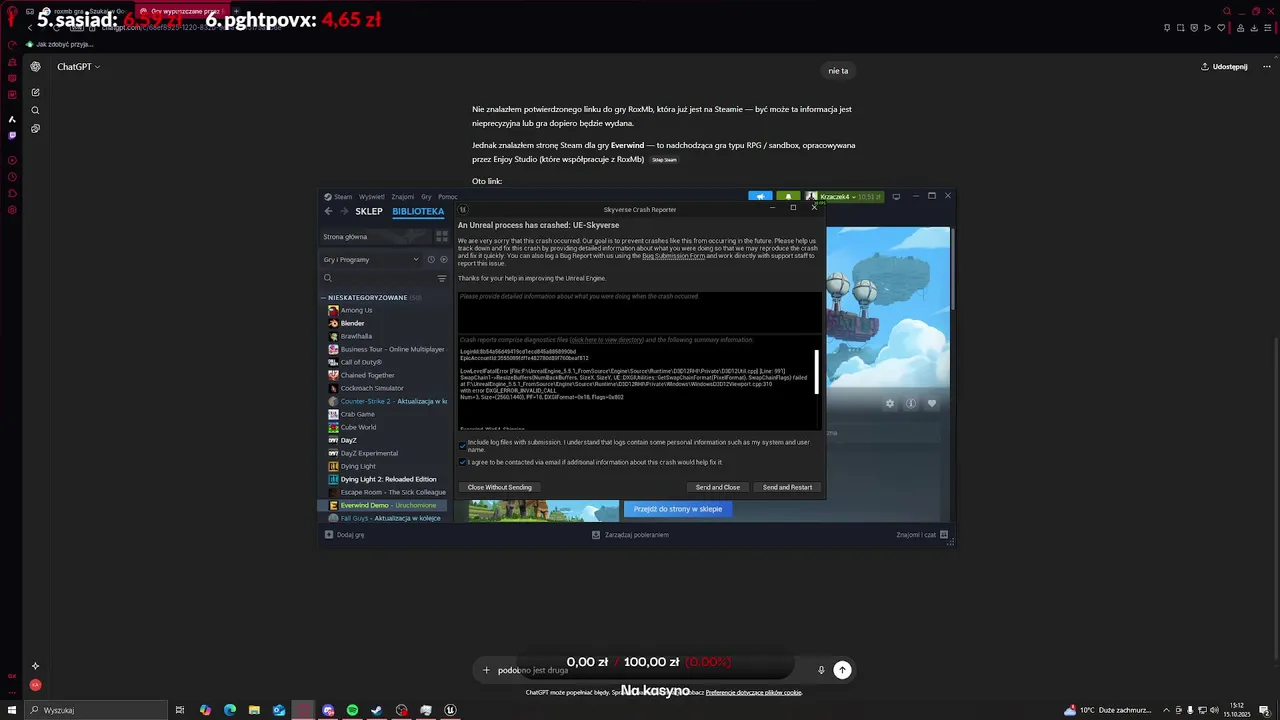Click Steam library search magnifier icon
Screen dimensions: 1280x720
(x=327, y=278)
